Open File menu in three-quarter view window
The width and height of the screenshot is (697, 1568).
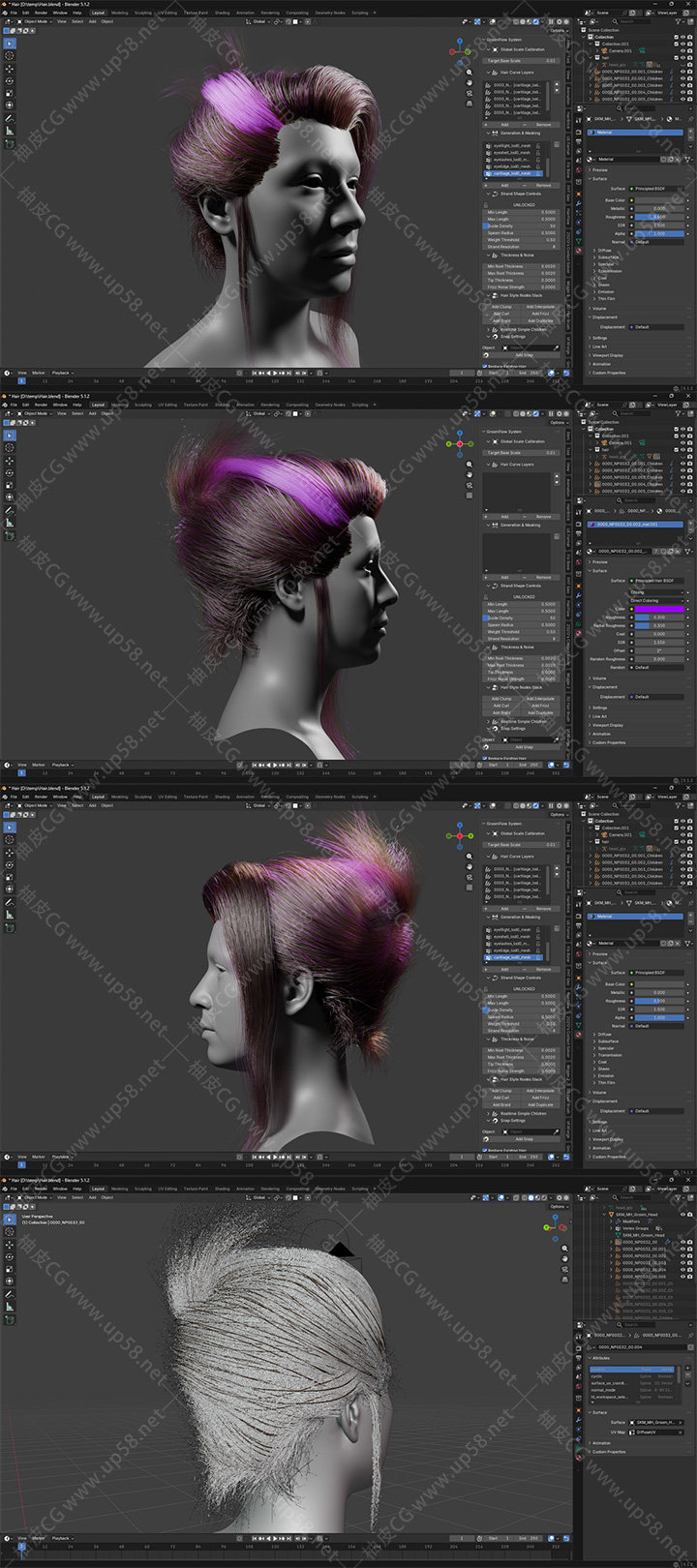[14, 13]
